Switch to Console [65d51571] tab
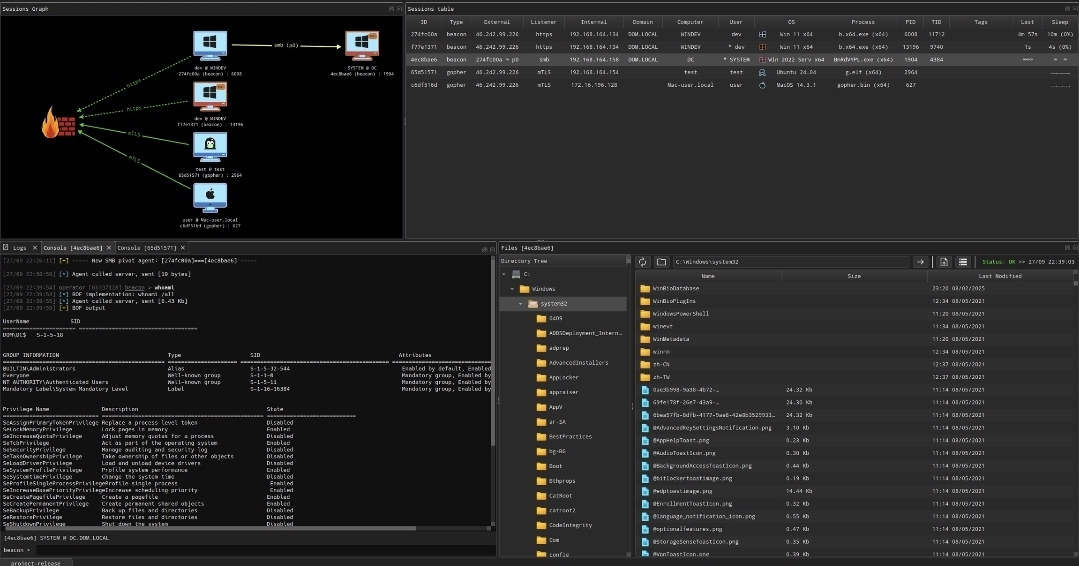The width and height of the screenshot is (1079, 566). [147, 247]
